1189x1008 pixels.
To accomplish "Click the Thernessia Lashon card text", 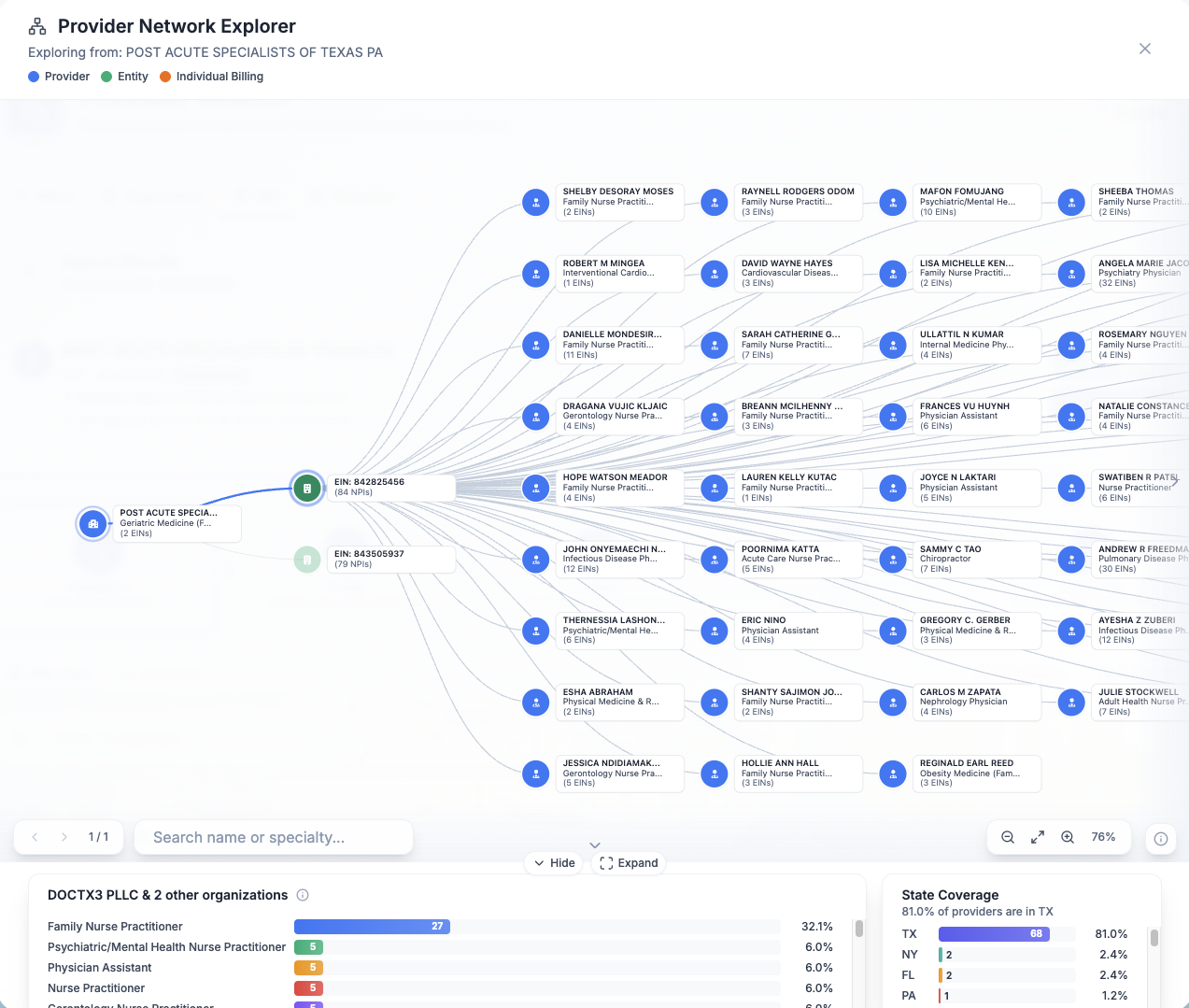I will click(x=614, y=630).
